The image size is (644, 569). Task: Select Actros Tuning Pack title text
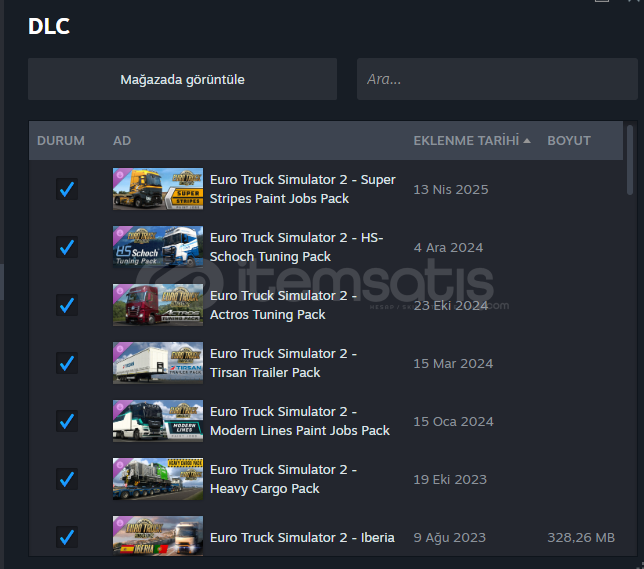click(x=283, y=305)
